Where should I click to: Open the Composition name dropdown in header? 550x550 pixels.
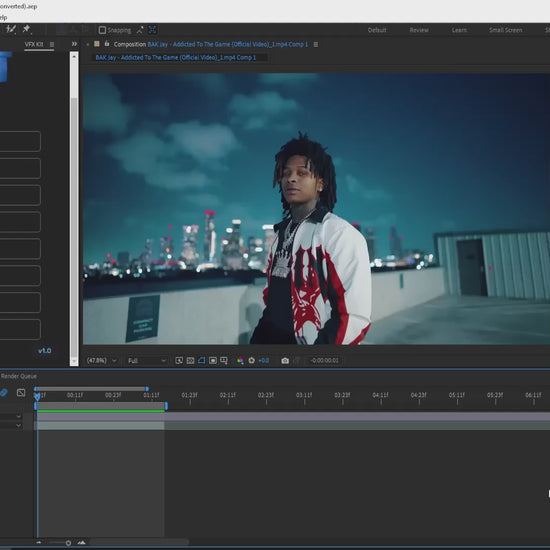(228, 45)
